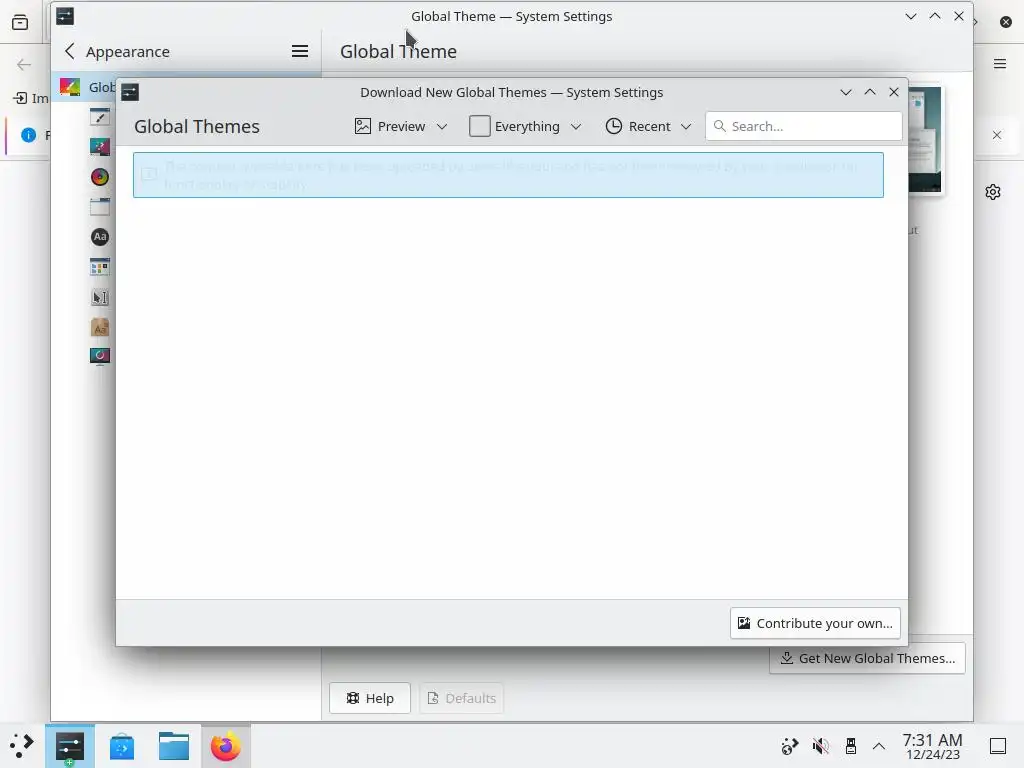The image size is (1024, 768).
Task: Open the Application Launcher on the taskbar
Action: [x=21, y=746]
